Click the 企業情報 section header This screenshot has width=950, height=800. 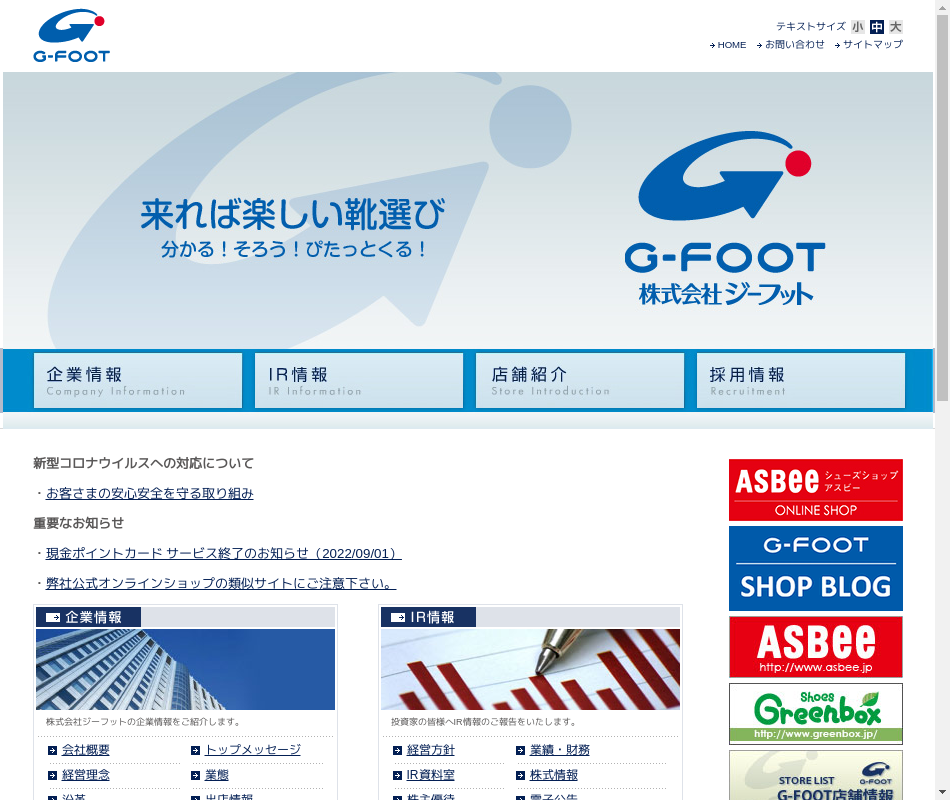88,617
